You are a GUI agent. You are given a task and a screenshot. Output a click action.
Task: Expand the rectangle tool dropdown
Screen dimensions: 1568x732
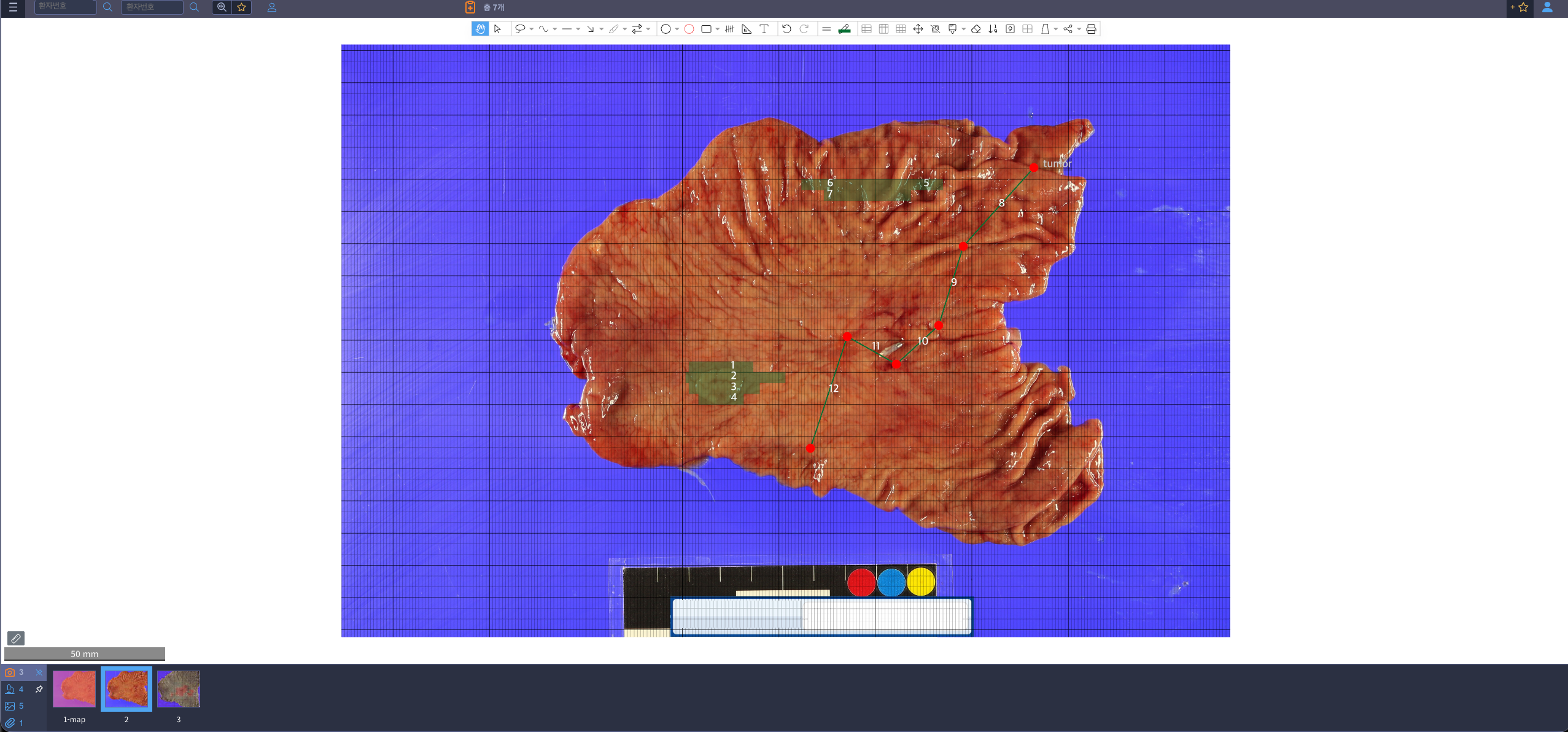717,29
